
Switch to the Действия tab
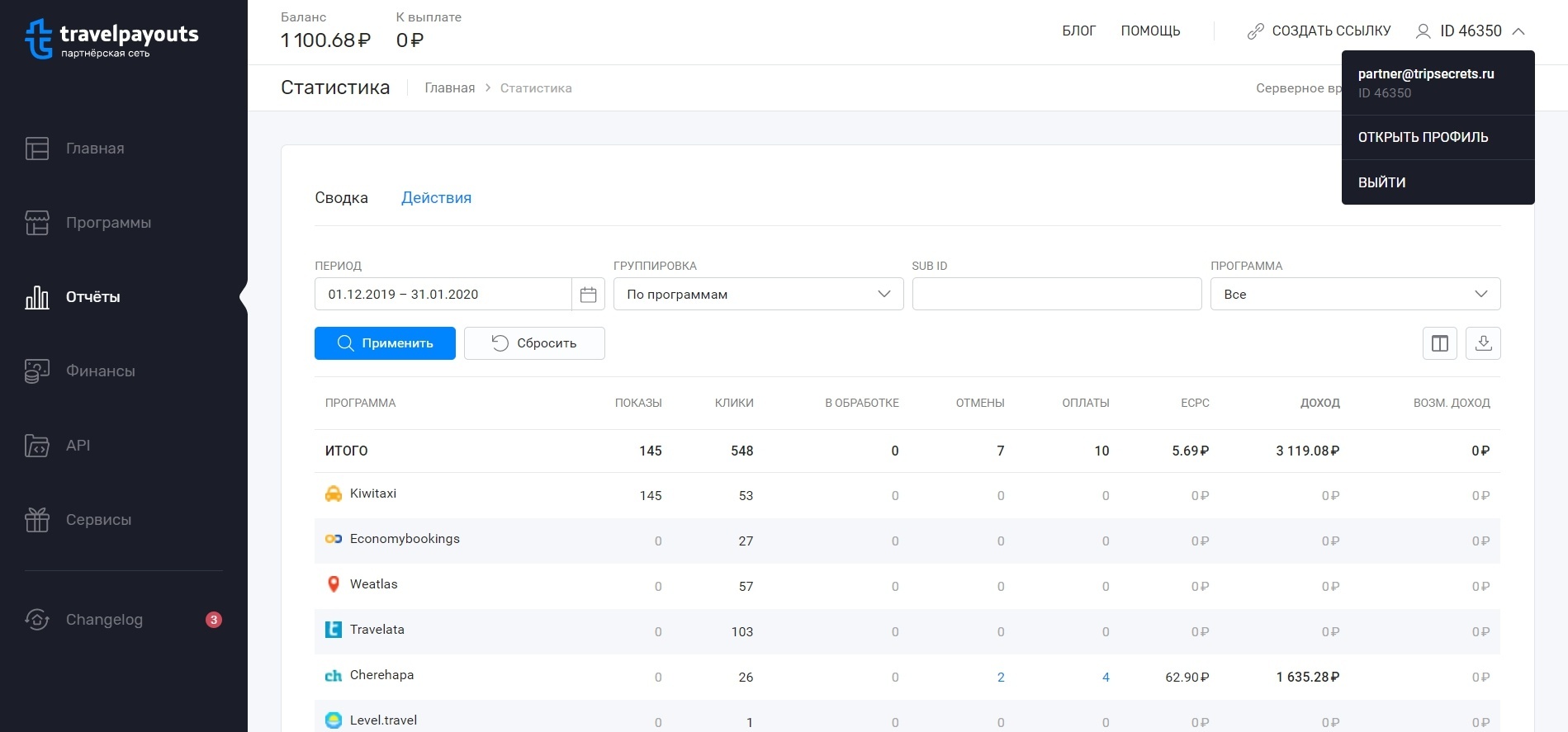(436, 198)
